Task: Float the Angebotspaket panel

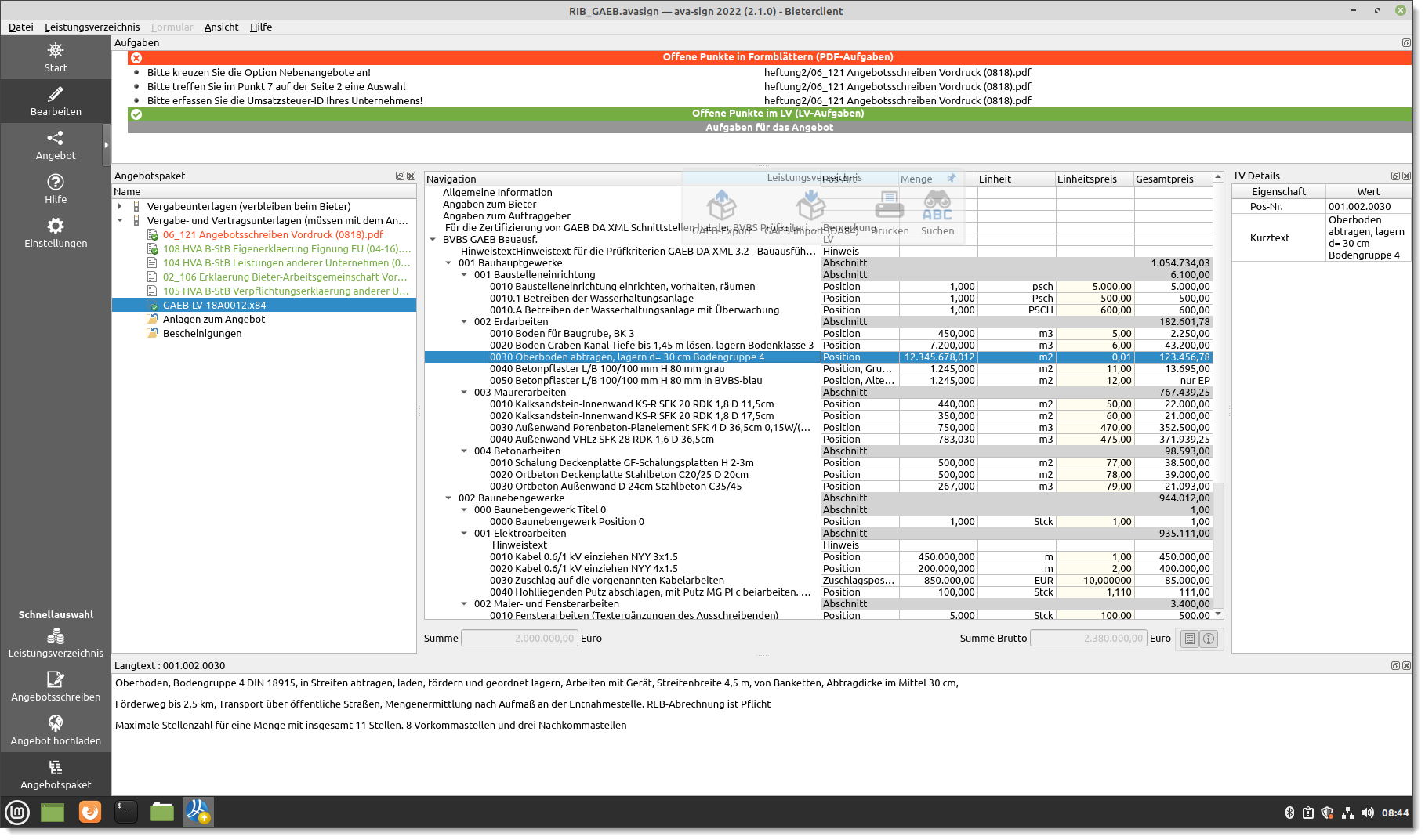Action: click(400, 176)
